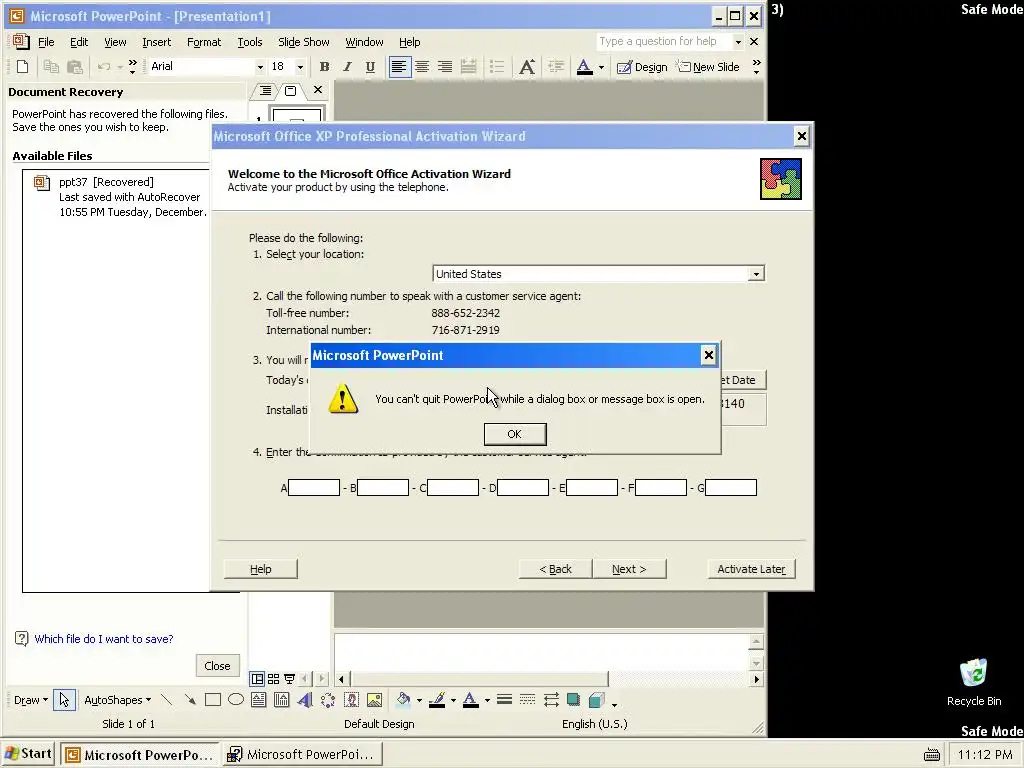
Task: Click the Bullets list icon
Action: [497, 67]
